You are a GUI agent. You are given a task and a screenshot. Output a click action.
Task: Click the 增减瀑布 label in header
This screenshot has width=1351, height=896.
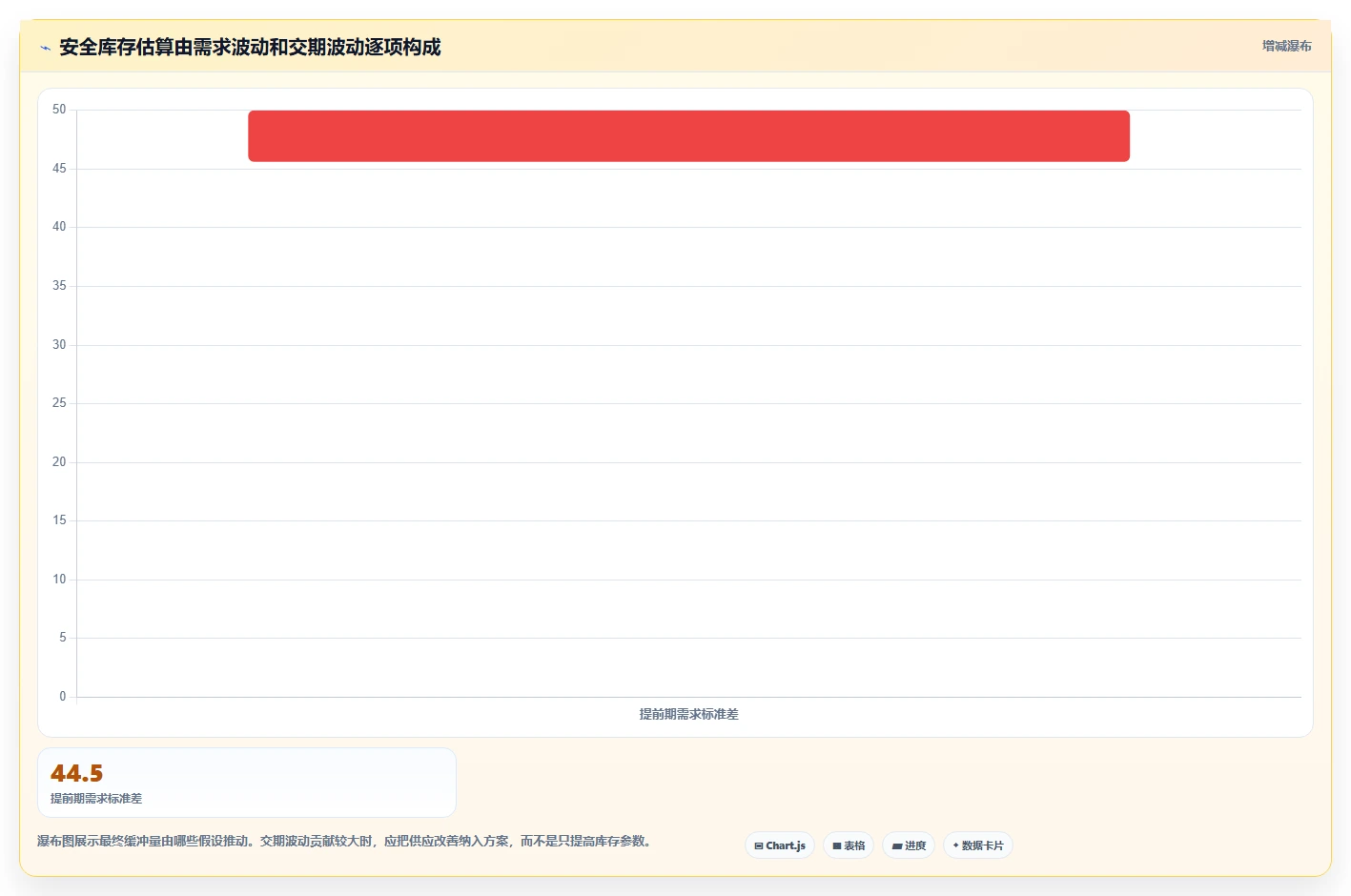coord(1286,46)
